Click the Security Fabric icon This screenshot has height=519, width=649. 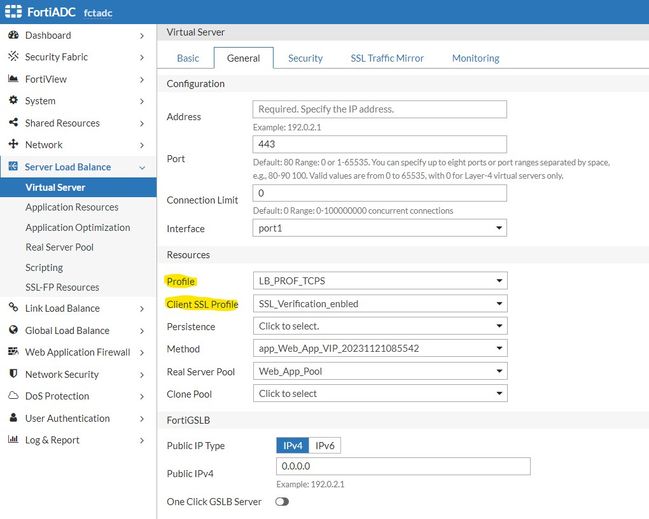click(13, 57)
